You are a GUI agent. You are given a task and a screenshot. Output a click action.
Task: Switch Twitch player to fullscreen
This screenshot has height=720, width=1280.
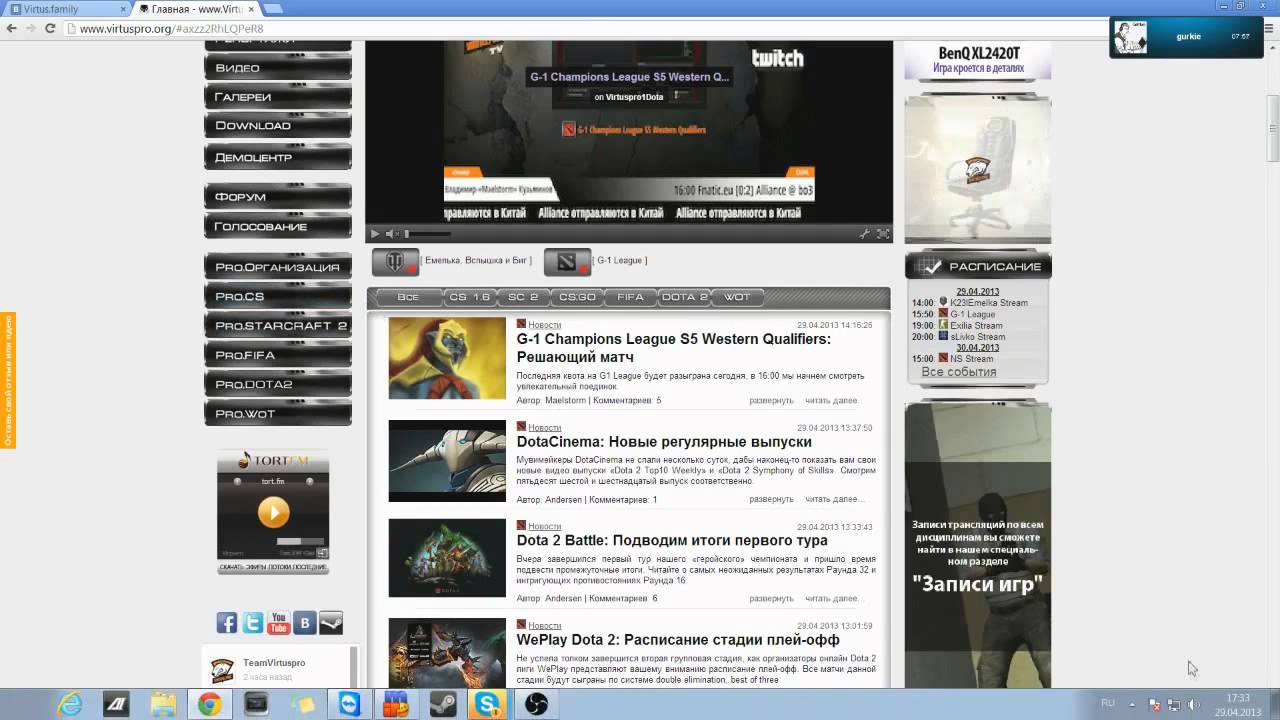pos(883,234)
